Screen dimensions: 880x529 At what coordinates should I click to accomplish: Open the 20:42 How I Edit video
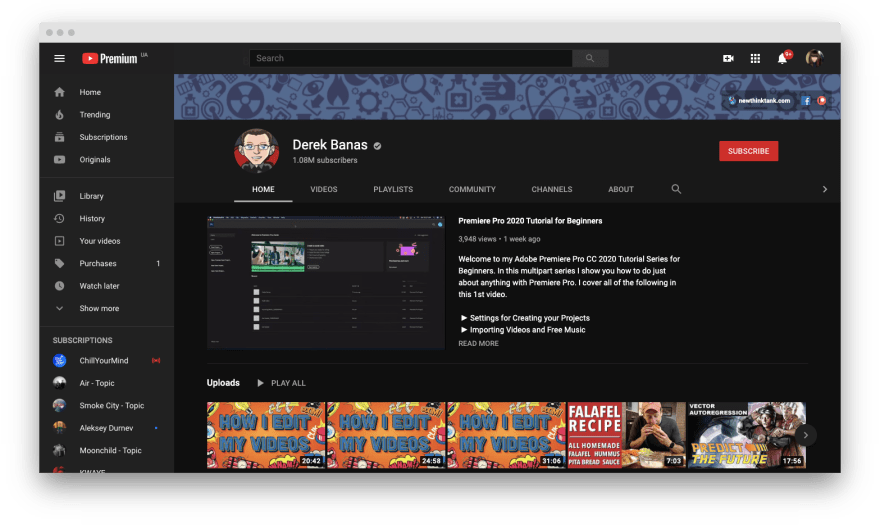(266, 435)
